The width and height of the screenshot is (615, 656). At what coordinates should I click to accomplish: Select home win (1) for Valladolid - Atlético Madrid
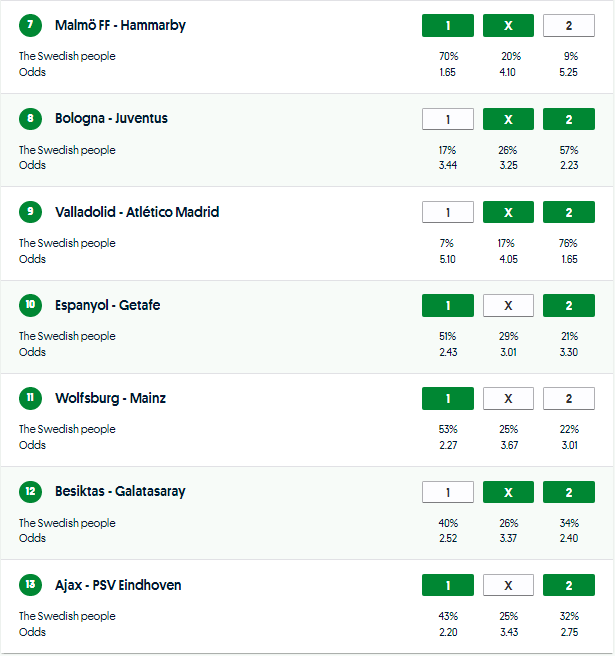[448, 213]
